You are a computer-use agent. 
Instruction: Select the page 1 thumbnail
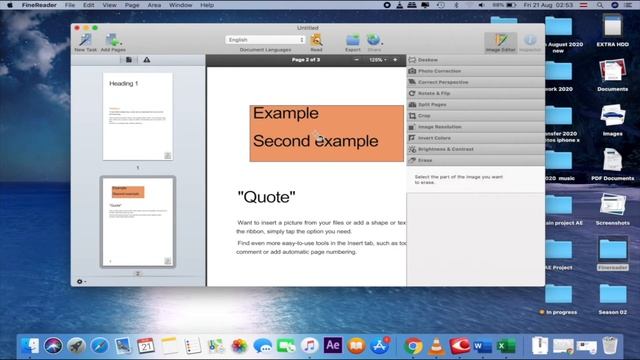(x=138, y=116)
